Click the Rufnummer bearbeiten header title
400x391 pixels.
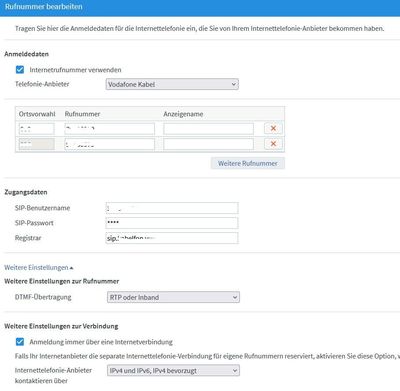(44, 6)
